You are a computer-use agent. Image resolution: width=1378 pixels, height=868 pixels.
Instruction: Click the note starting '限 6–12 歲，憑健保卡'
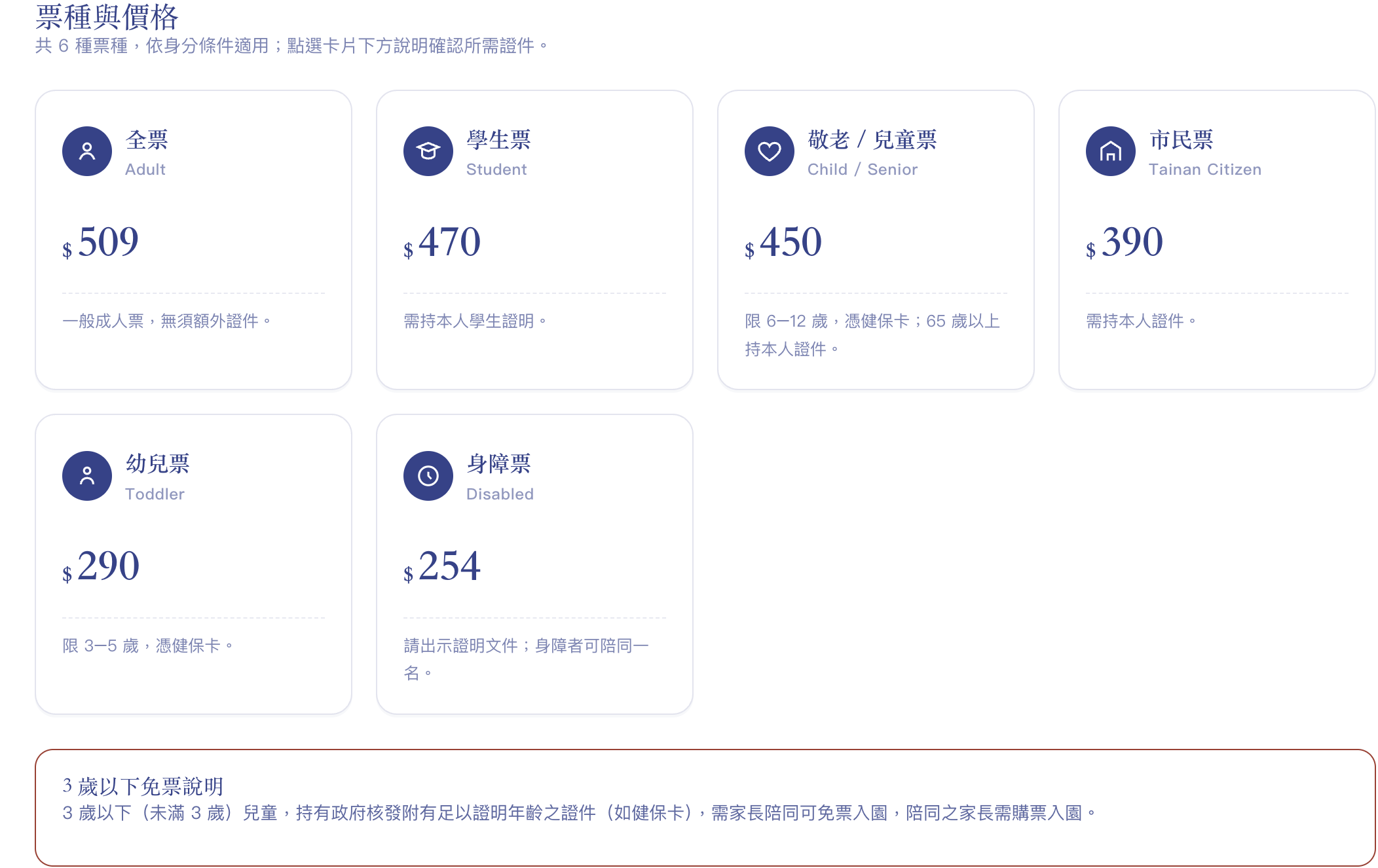tap(872, 335)
